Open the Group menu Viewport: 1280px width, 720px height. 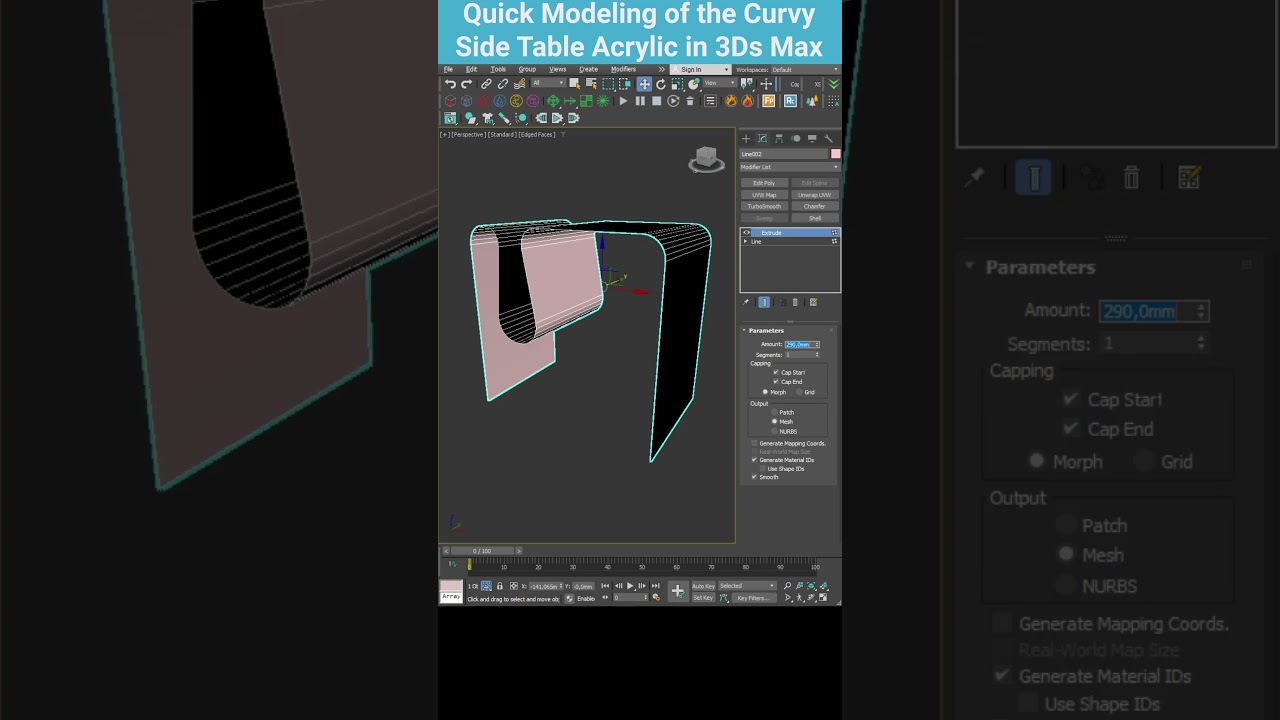527,69
